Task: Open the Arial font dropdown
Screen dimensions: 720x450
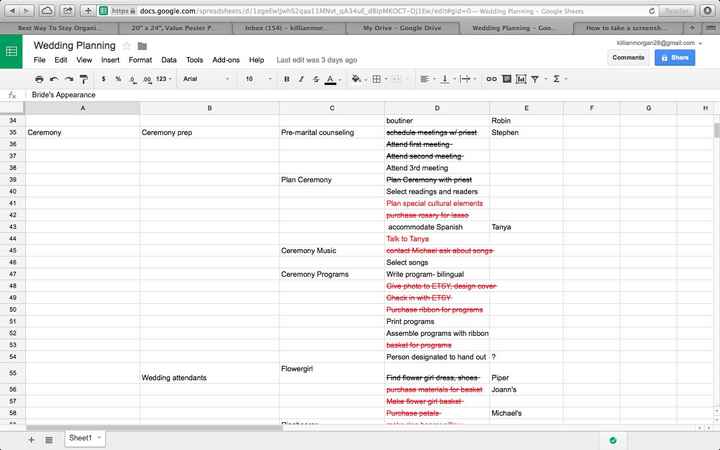Action: [x=205, y=78]
